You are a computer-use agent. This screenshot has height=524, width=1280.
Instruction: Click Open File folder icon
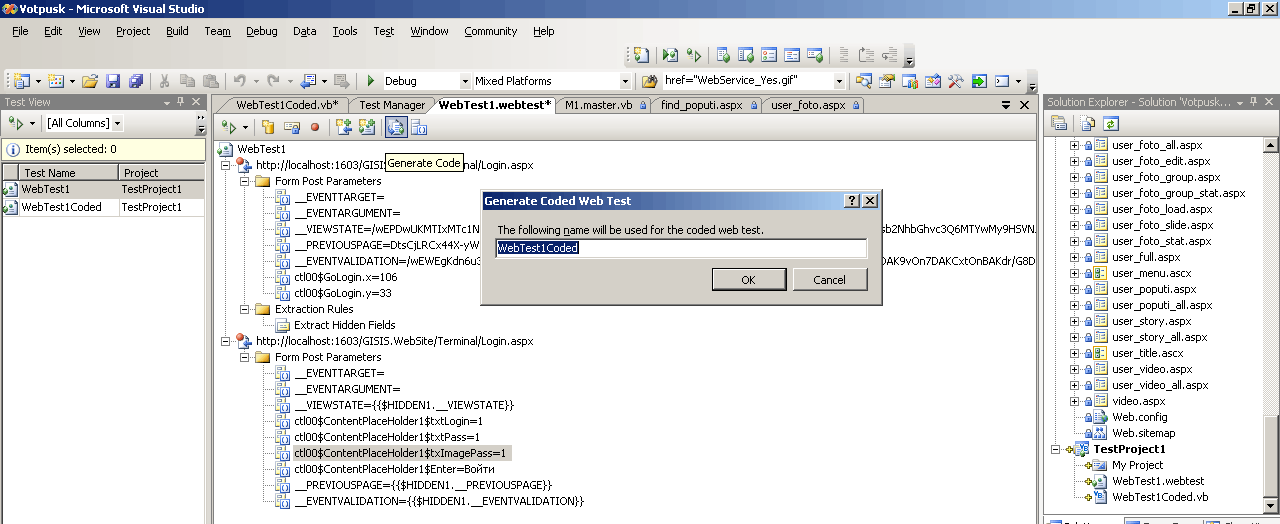pos(90,81)
